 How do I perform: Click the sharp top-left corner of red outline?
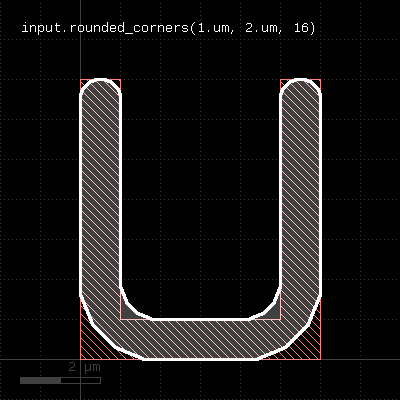[80, 79]
